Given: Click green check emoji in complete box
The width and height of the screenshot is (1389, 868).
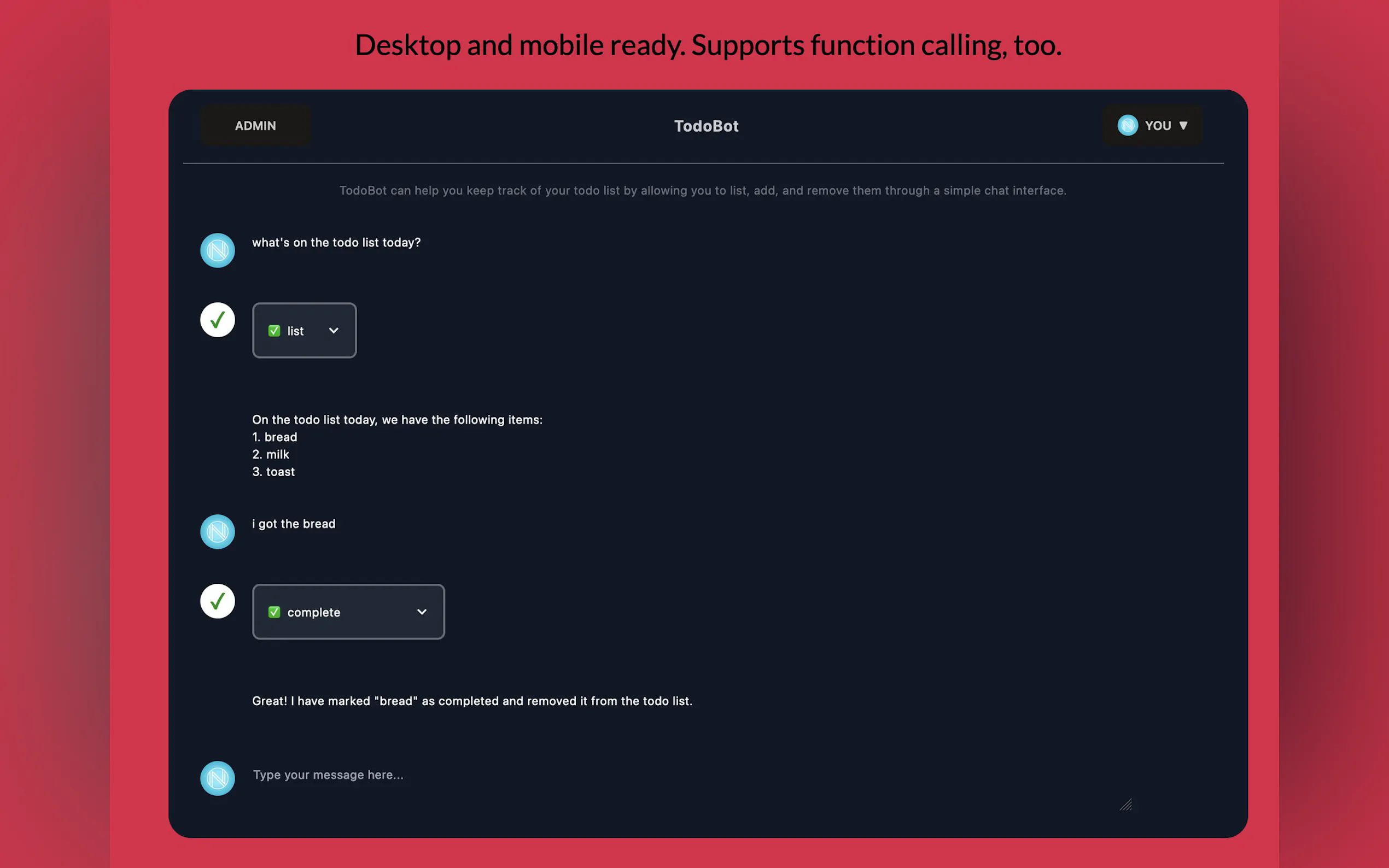Looking at the screenshot, I should point(274,612).
